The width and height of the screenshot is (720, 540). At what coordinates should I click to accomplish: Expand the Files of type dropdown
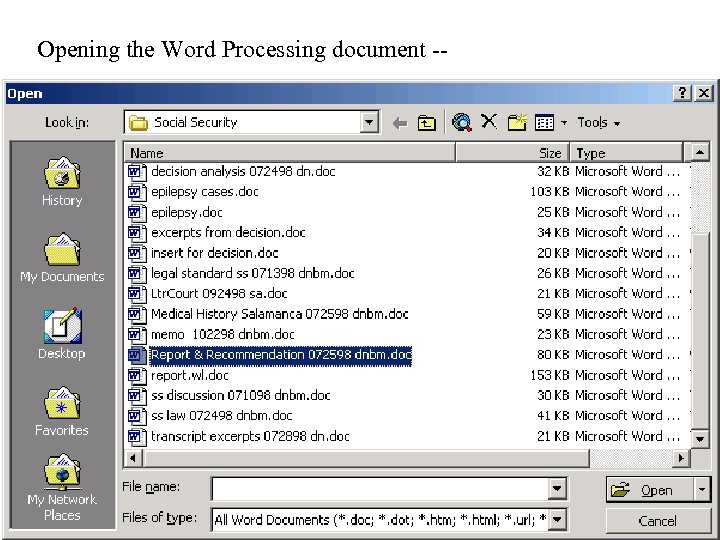coord(557,520)
